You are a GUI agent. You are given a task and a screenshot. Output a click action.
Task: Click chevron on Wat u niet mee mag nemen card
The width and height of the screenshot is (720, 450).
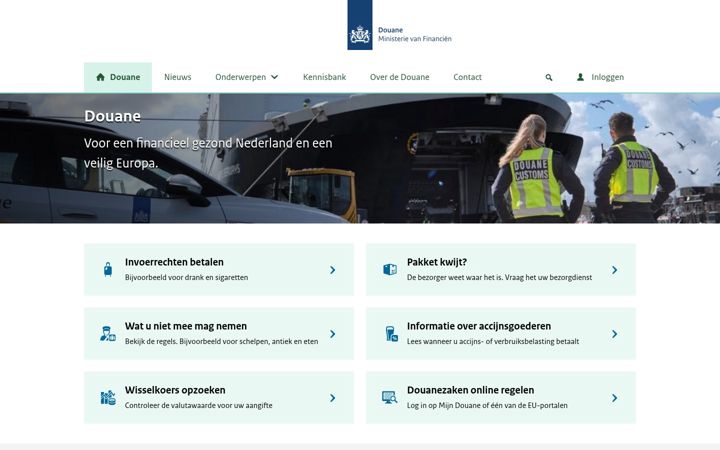(332, 334)
